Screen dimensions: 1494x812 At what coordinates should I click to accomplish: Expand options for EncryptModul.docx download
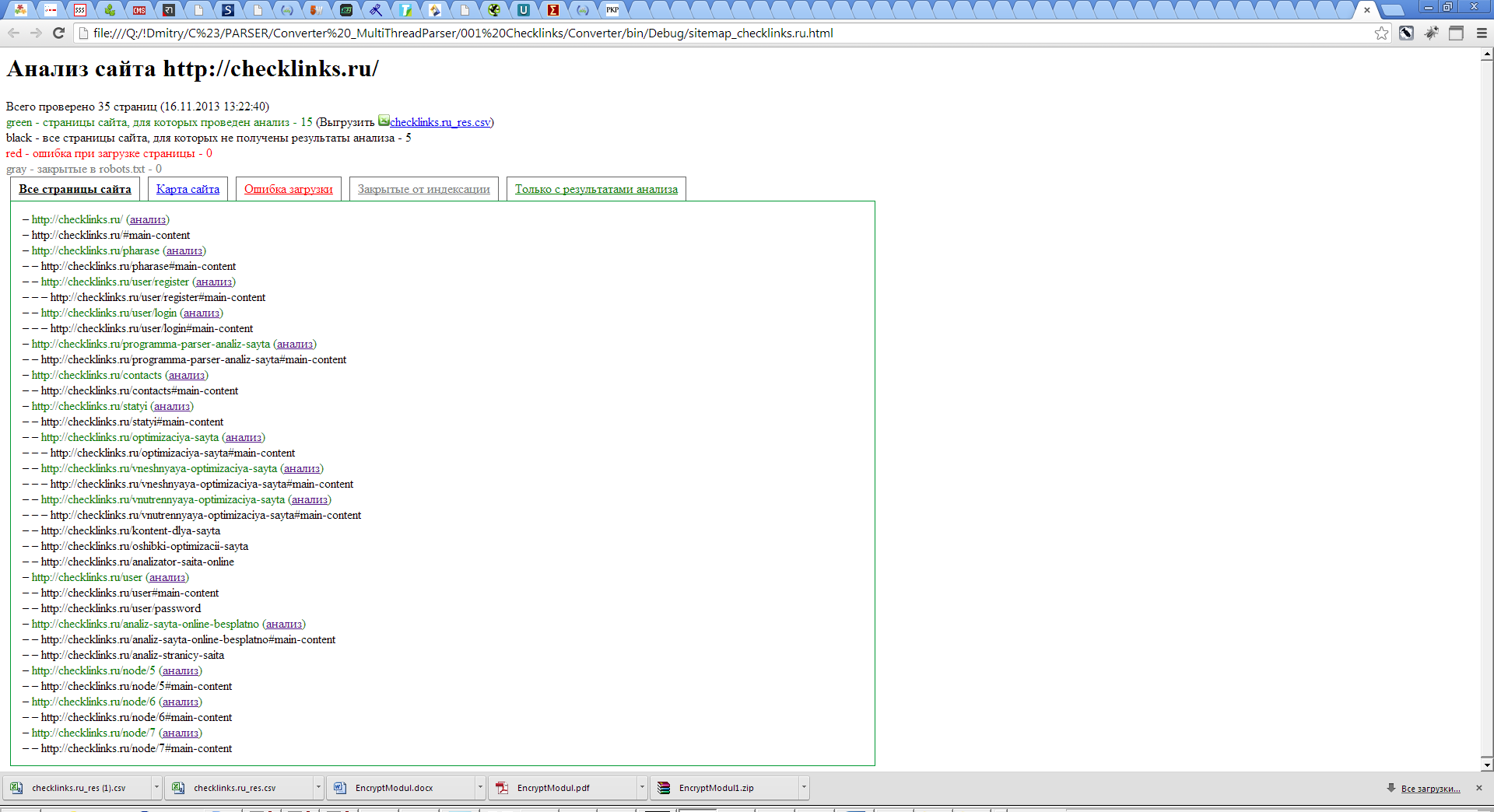(480, 788)
